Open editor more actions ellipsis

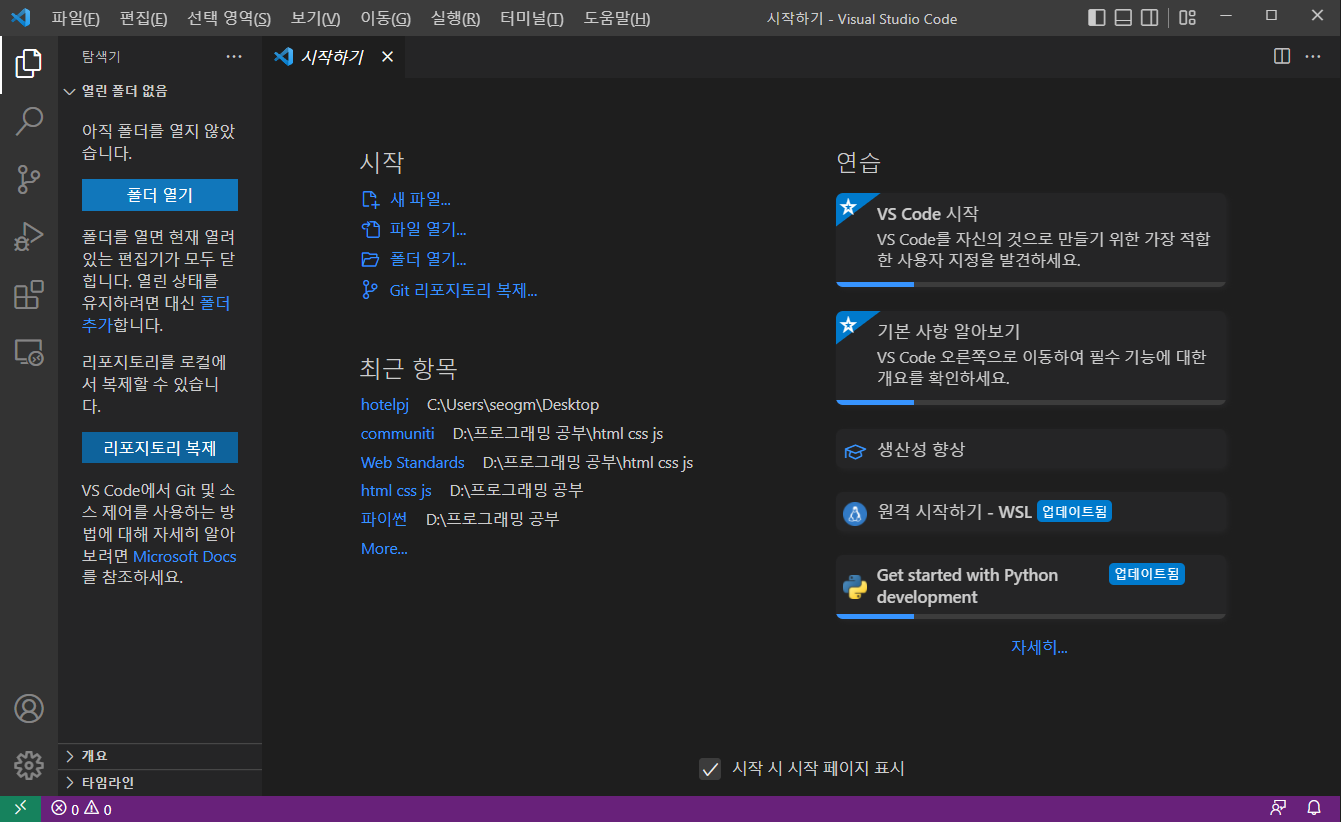[1313, 57]
